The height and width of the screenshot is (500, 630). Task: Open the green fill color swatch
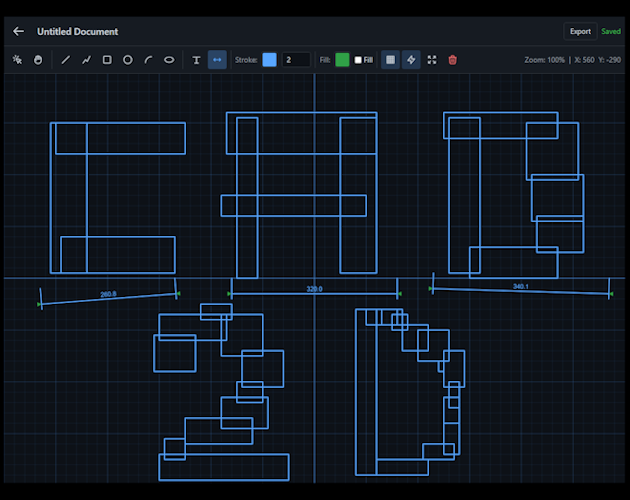coord(342,60)
